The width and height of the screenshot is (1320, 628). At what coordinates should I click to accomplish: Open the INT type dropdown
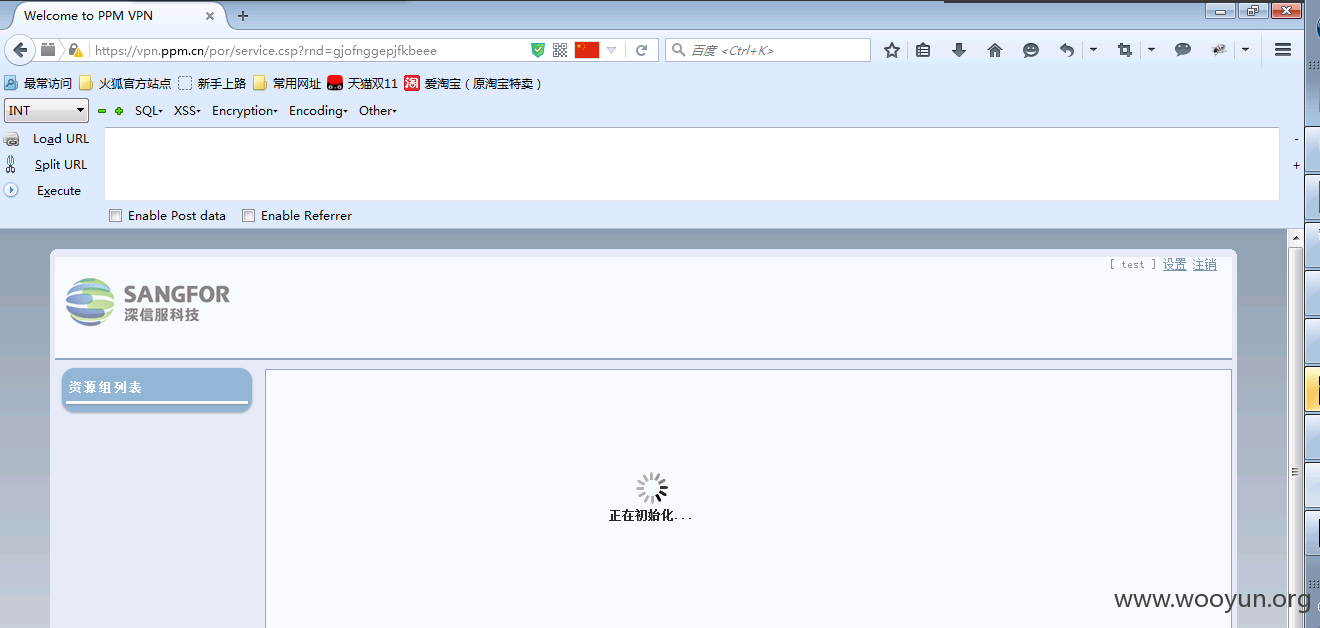point(46,111)
